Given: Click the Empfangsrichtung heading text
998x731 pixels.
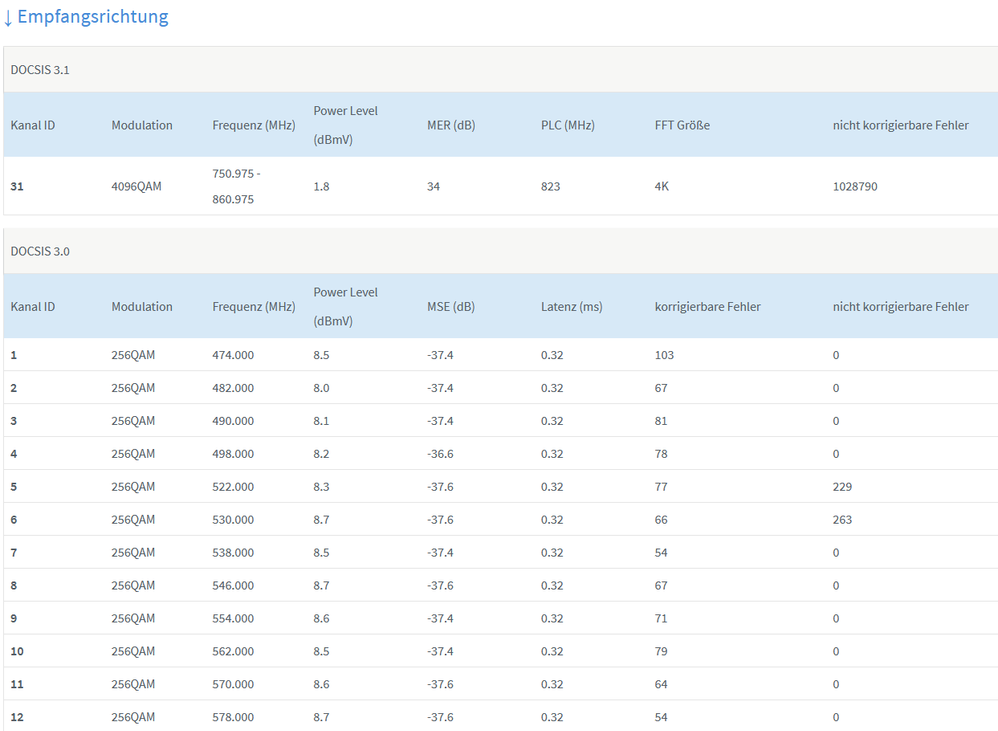Looking at the screenshot, I should click(x=93, y=17).
